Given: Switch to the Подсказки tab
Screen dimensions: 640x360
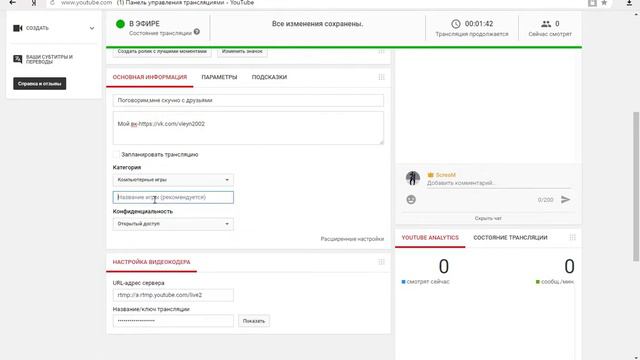Looking at the screenshot, I should tap(269, 77).
